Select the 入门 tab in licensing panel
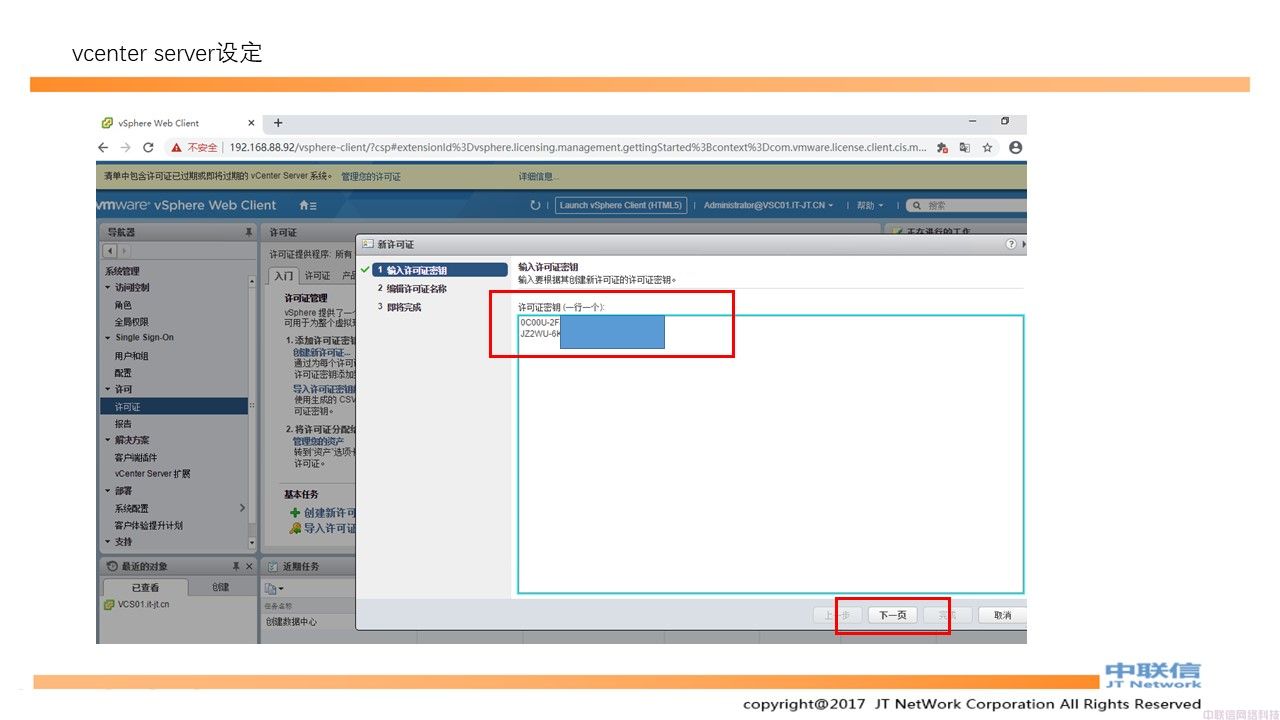The image size is (1280, 720). 284,275
